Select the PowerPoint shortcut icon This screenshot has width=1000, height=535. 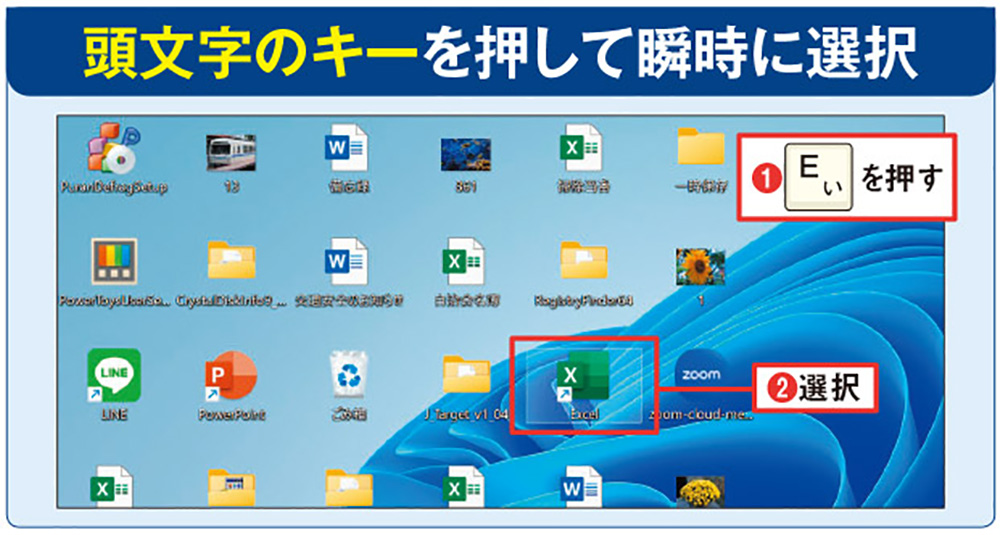point(231,376)
